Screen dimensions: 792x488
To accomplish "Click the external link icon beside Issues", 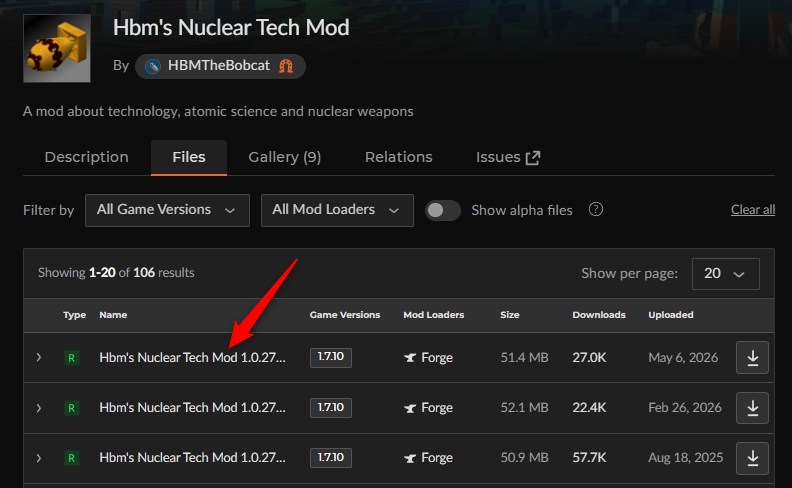I will pyautogui.click(x=533, y=158).
